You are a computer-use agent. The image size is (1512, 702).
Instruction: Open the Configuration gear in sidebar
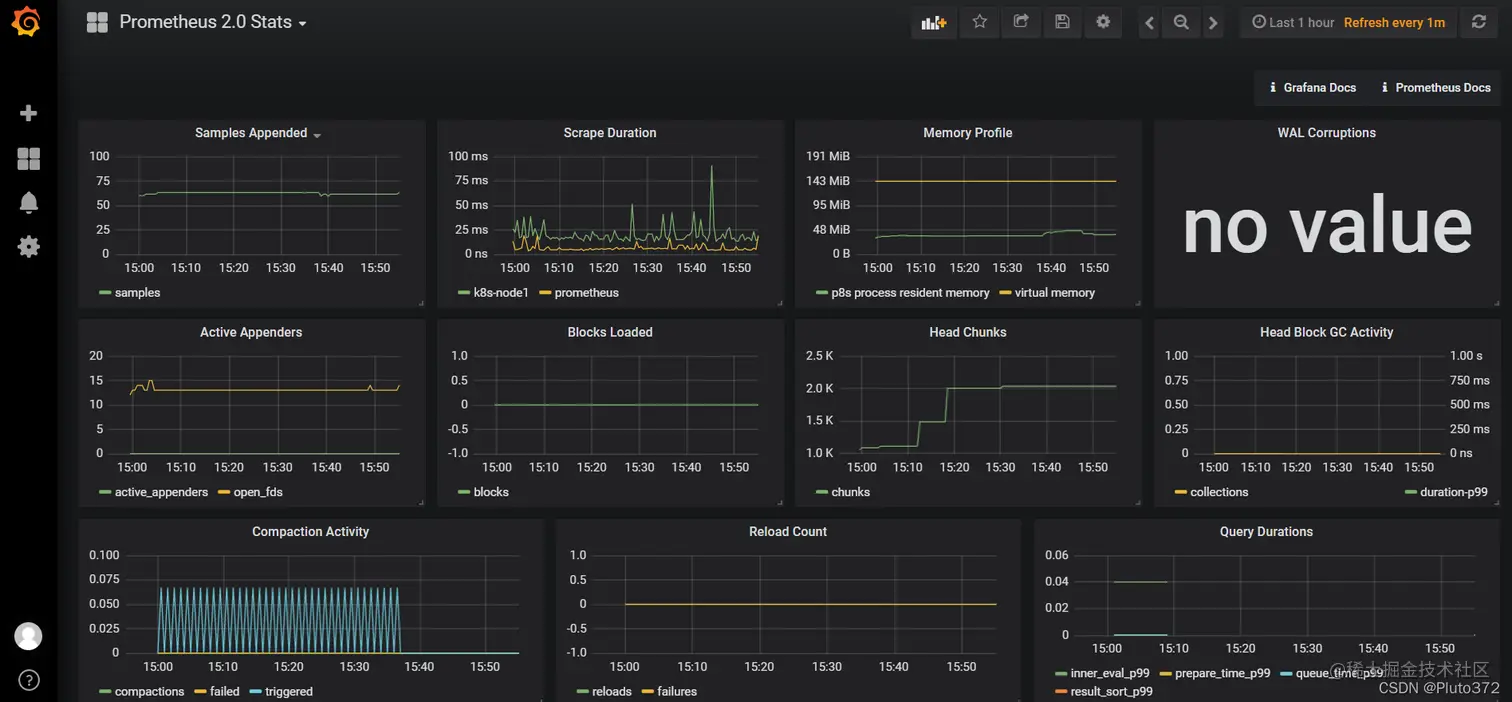click(29, 246)
